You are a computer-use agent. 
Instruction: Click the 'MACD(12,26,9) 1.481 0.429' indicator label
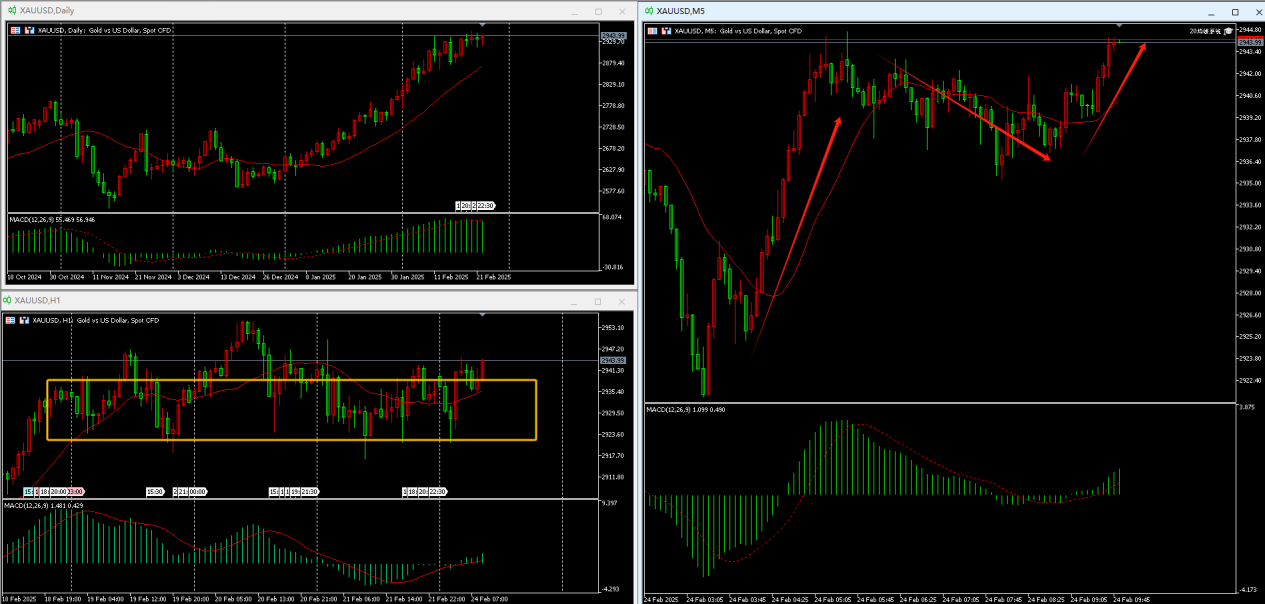click(x=44, y=506)
